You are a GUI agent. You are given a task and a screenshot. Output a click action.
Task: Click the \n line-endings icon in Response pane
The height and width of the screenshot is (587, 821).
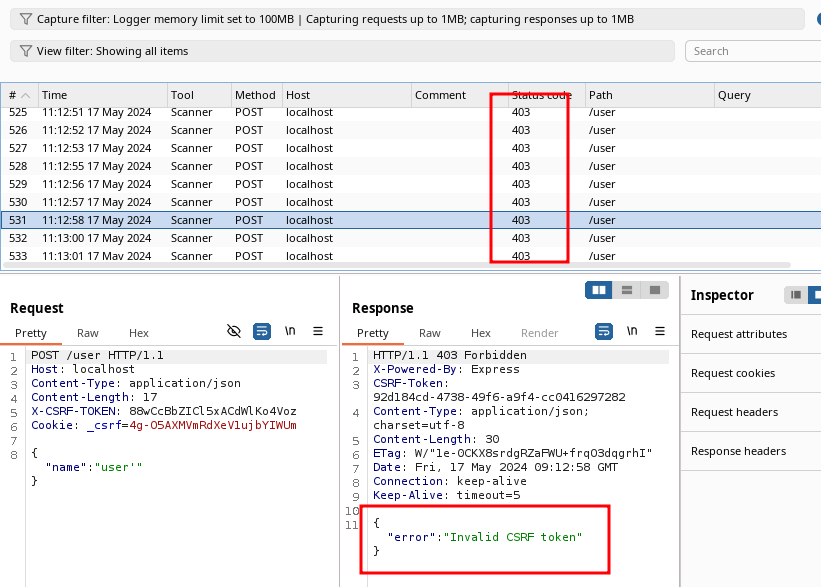(633, 331)
